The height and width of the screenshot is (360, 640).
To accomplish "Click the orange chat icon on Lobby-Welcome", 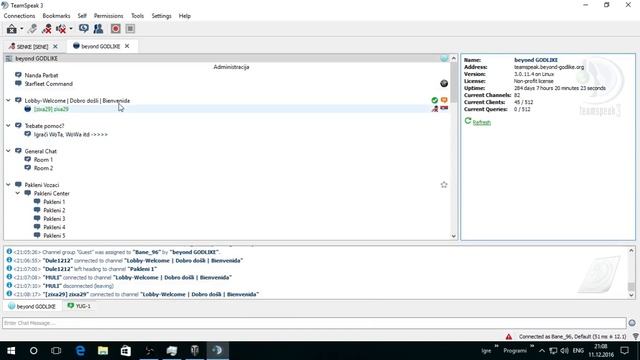I will point(444,100).
